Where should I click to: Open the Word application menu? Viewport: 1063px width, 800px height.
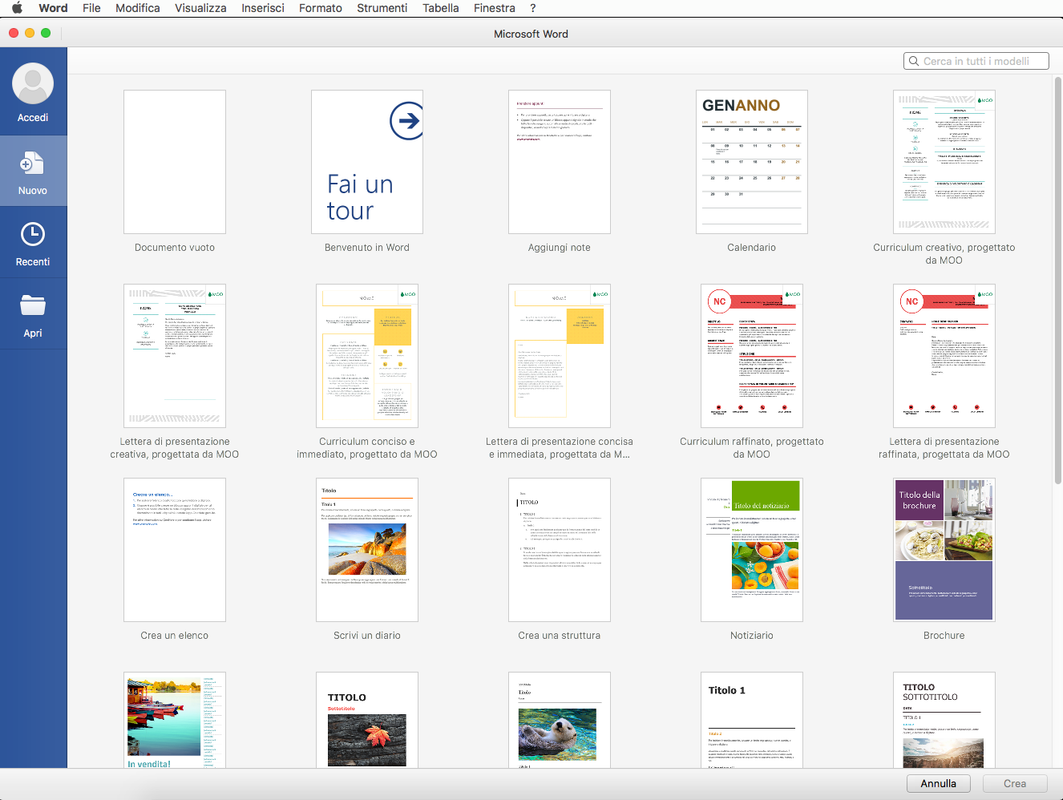coord(53,8)
